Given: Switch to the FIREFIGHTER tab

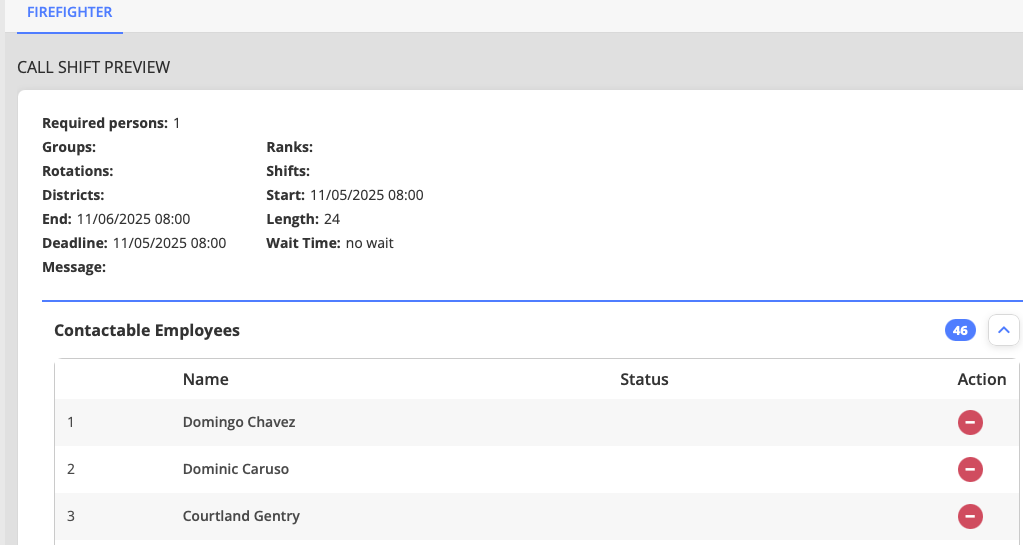Looking at the screenshot, I should coord(69,13).
